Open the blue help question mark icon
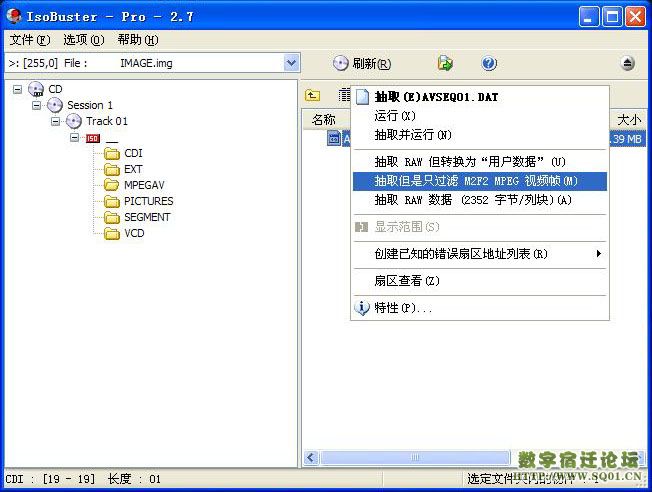The width and height of the screenshot is (652, 492). (x=489, y=63)
